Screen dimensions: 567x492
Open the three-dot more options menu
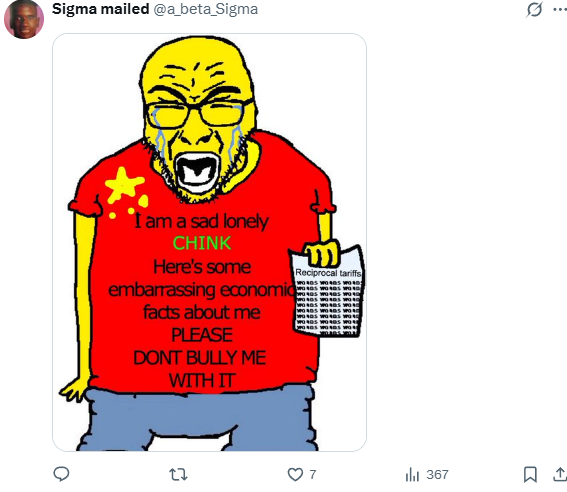coord(560,9)
